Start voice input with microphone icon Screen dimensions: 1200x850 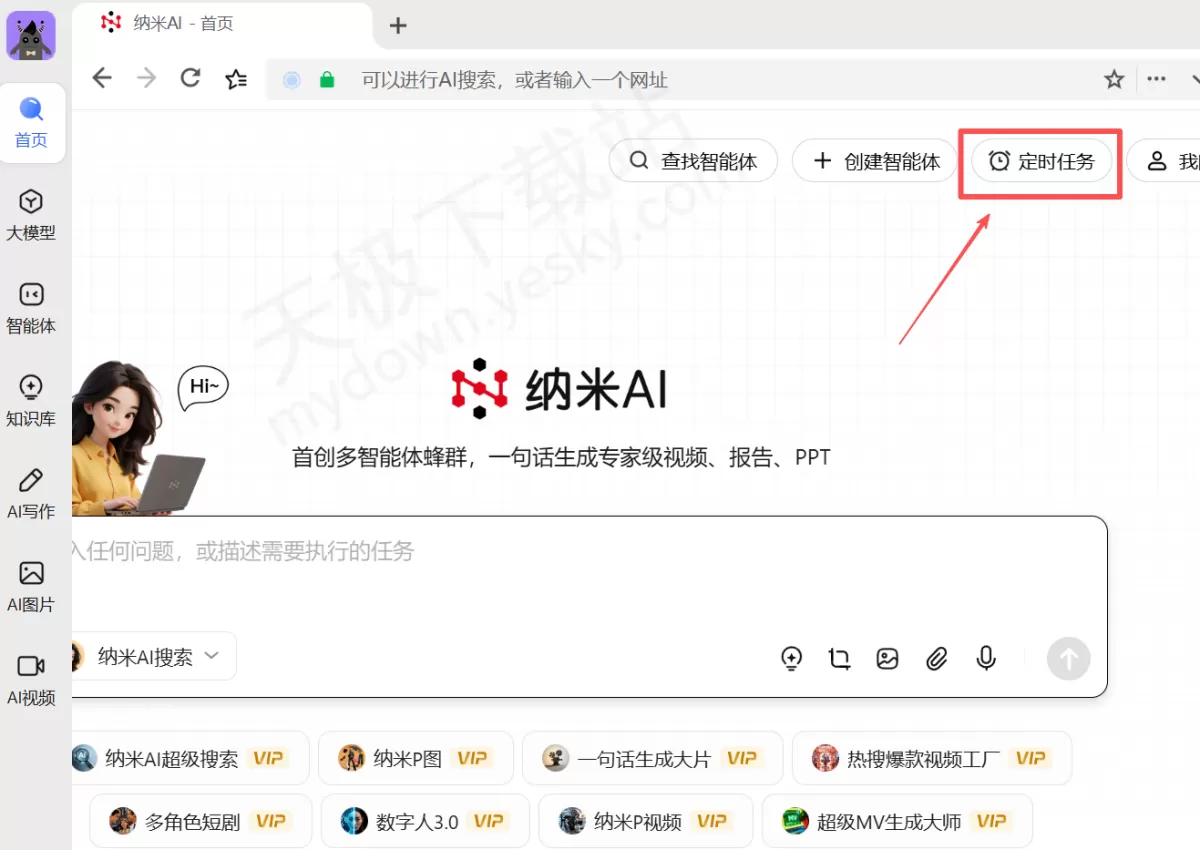coord(986,658)
